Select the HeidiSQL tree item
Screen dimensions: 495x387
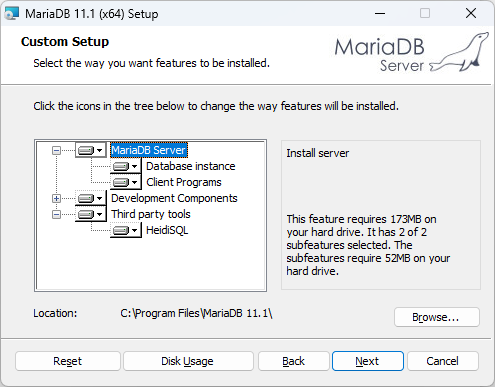click(x=167, y=230)
